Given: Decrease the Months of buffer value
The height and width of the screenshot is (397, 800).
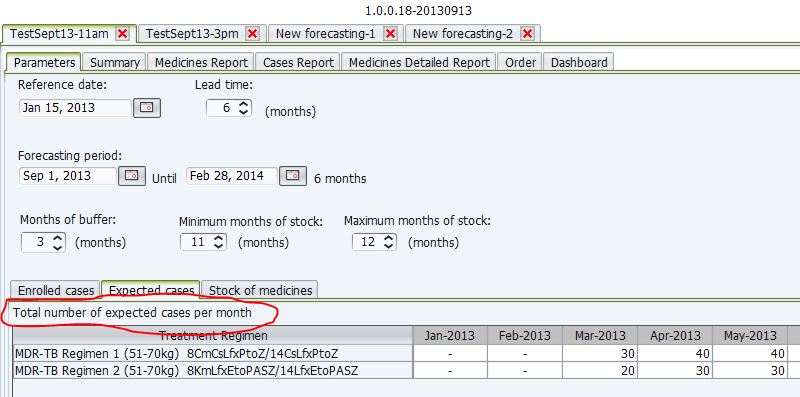Looking at the screenshot, I should (58, 246).
